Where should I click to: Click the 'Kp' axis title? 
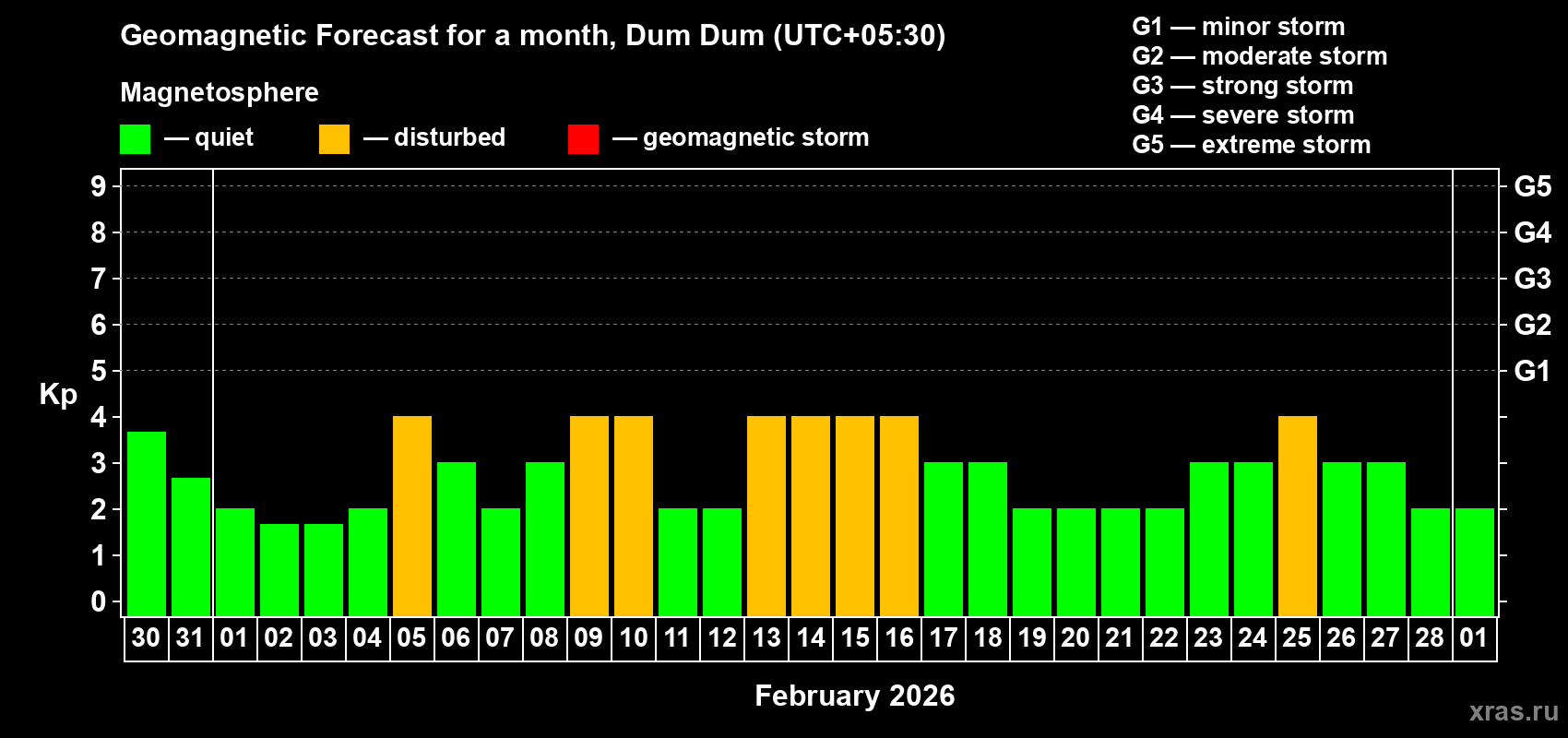tap(58, 395)
